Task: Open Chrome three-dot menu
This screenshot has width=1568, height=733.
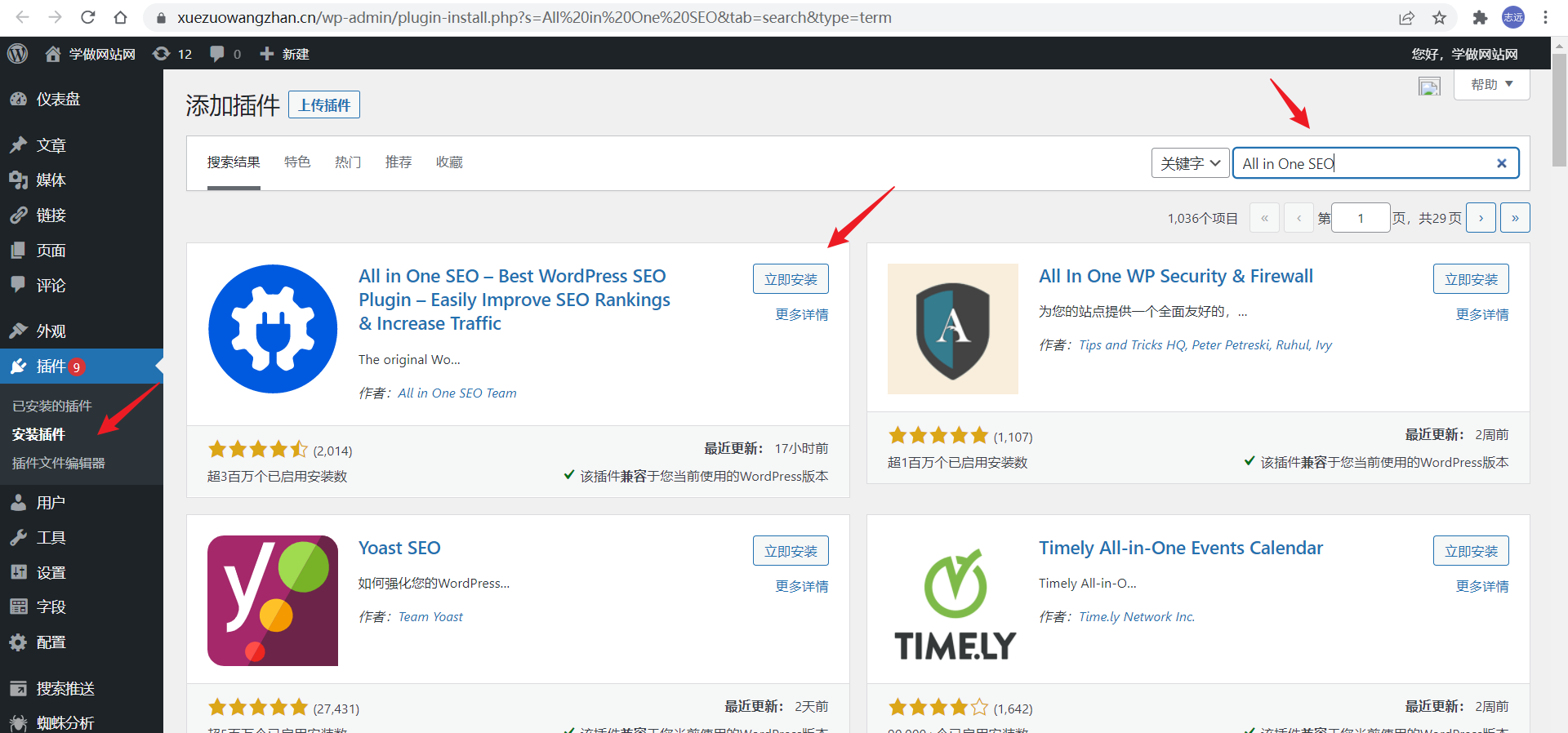Action: point(1545,17)
